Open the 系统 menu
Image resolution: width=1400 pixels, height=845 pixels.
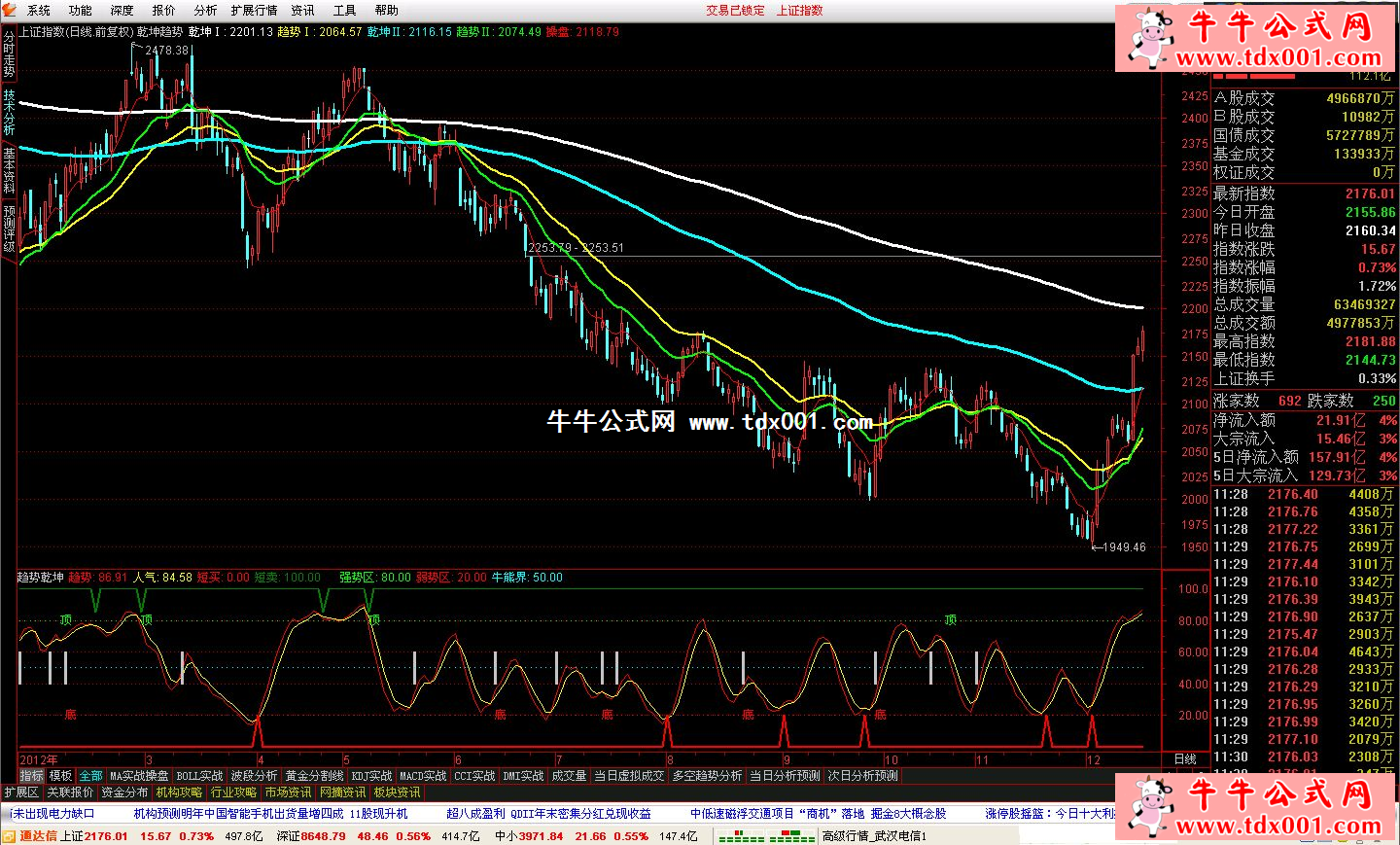tap(39, 11)
